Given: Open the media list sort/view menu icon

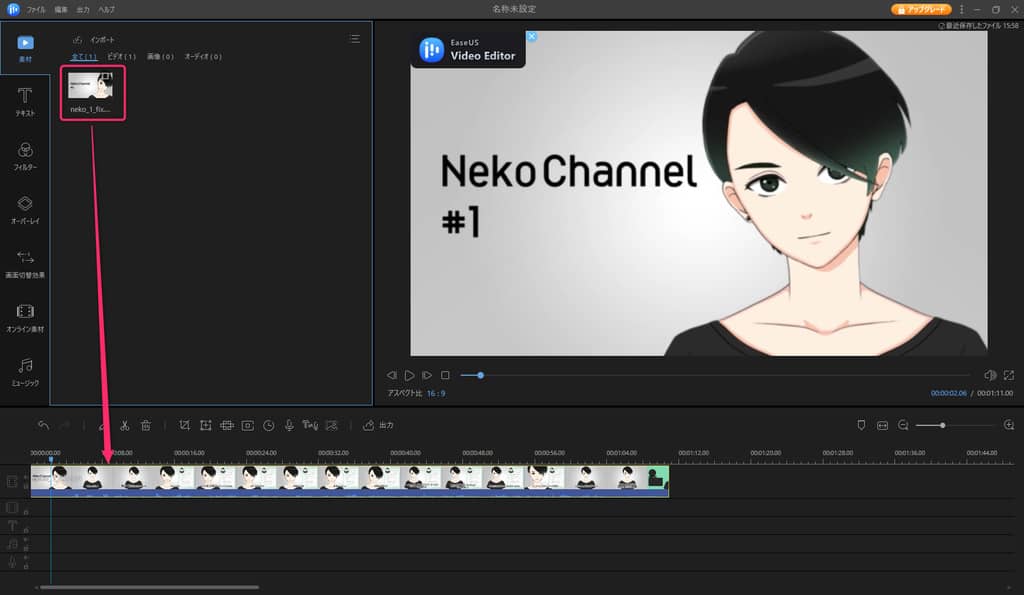Looking at the screenshot, I should point(354,39).
